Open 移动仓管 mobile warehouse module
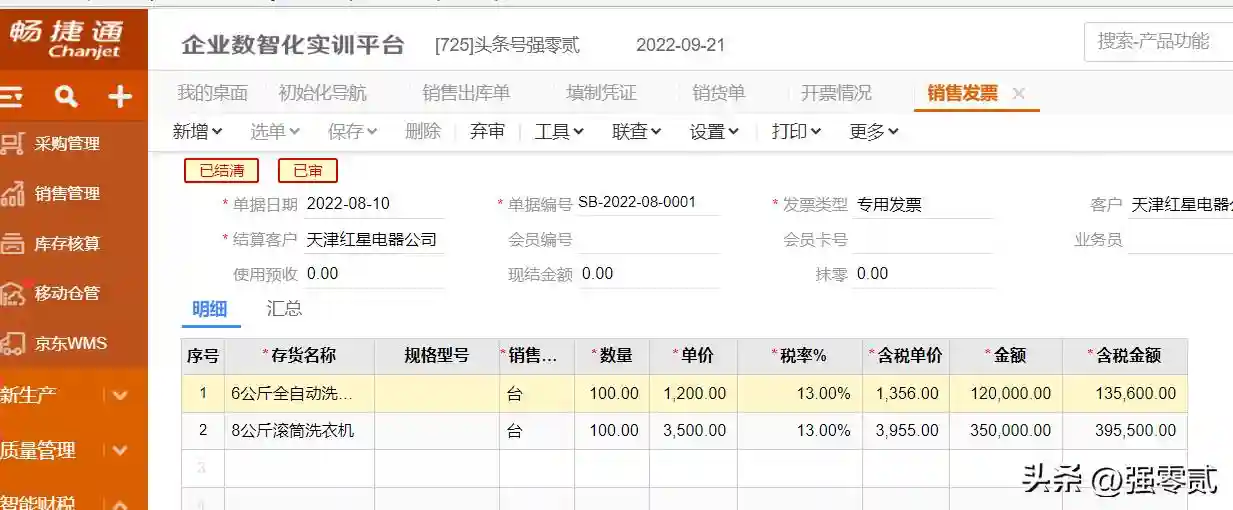 (66, 294)
